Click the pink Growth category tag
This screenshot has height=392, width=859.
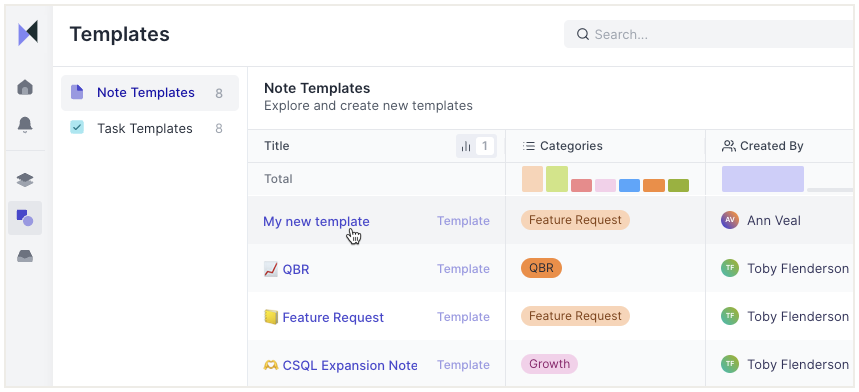tap(549, 364)
